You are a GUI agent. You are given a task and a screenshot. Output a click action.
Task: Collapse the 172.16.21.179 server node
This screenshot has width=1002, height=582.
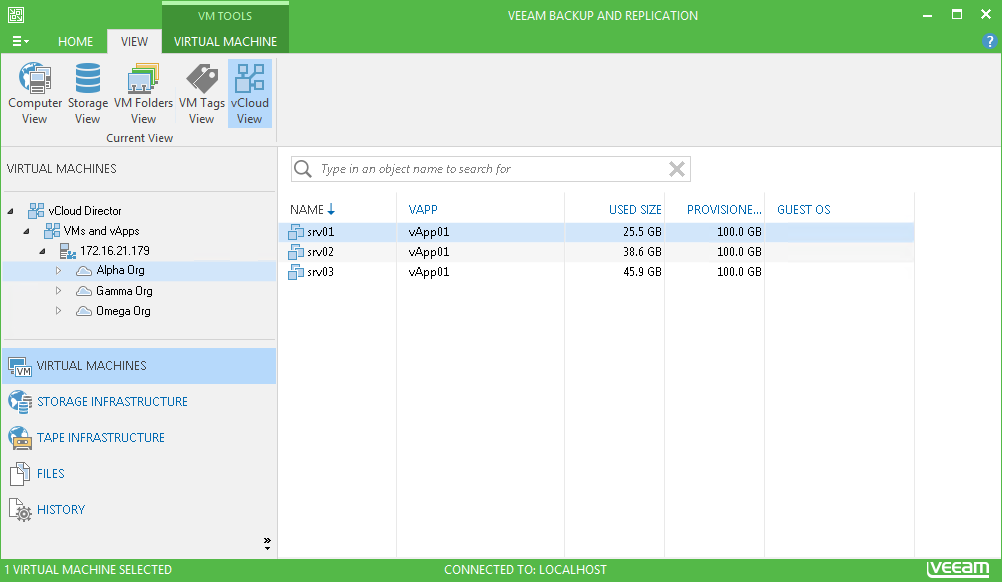point(43,251)
